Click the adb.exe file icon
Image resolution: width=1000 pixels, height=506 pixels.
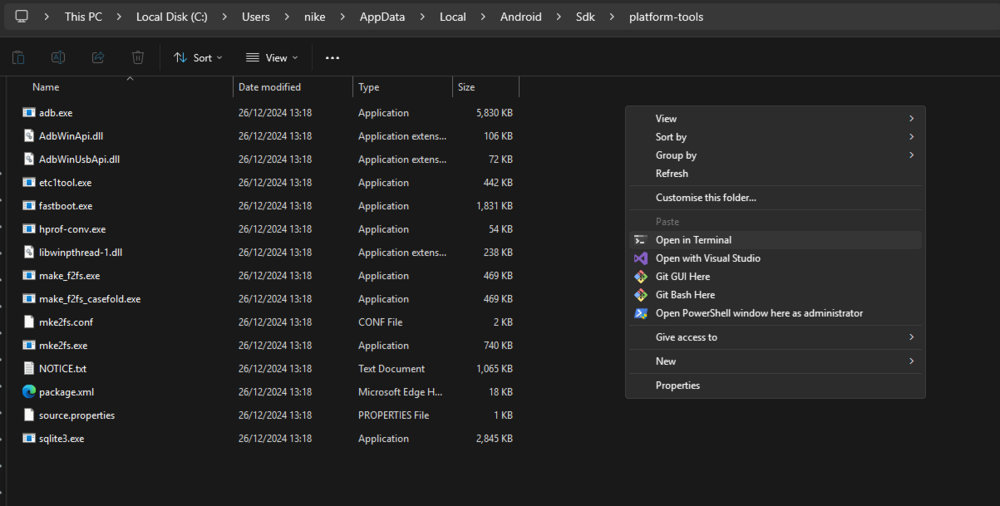pos(29,113)
